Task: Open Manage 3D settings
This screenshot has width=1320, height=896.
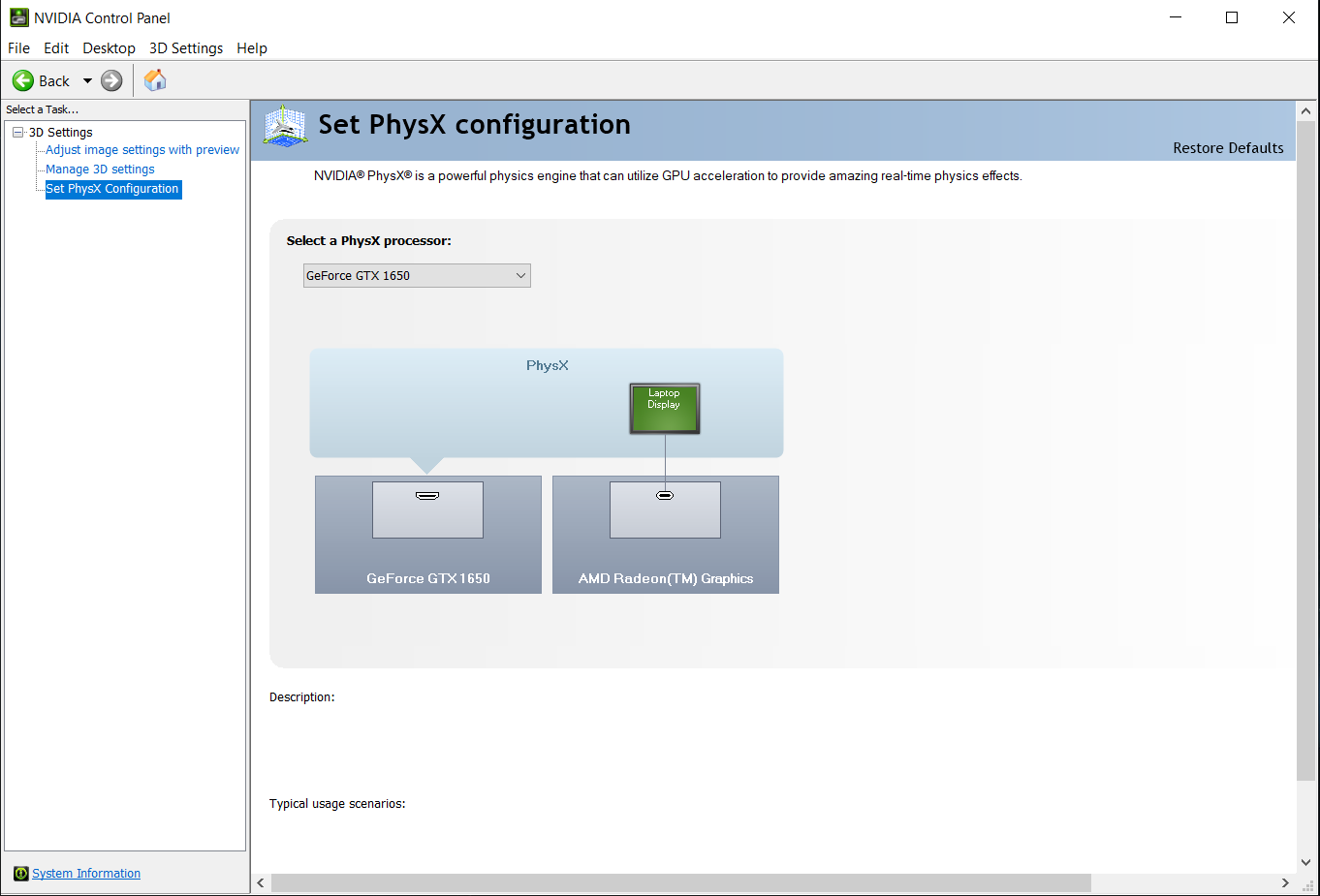Action: (100, 170)
